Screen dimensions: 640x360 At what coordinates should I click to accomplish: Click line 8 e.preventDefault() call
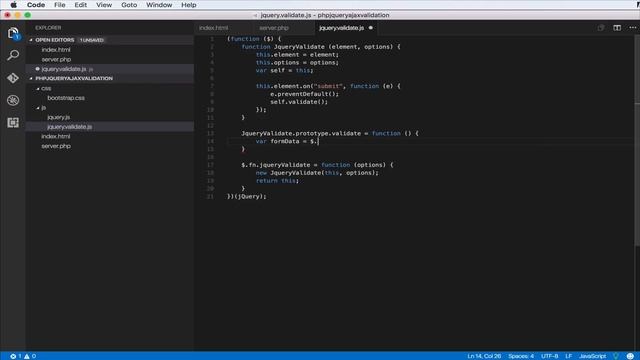coord(304,94)
